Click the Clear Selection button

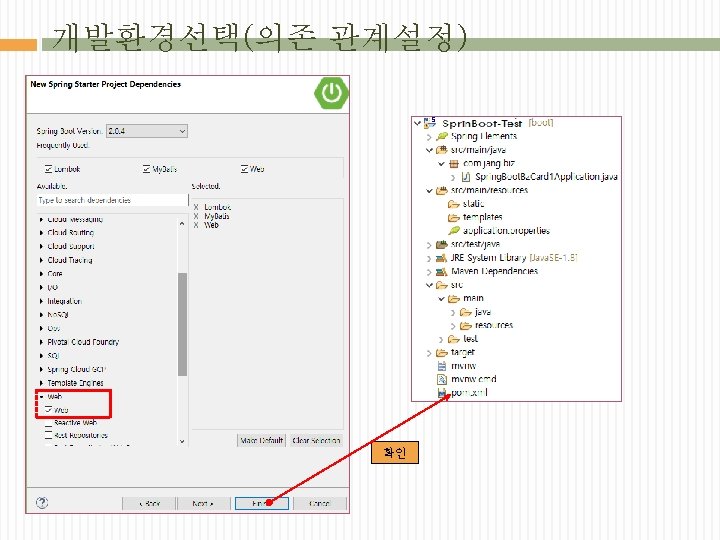[x=316, y=440]
